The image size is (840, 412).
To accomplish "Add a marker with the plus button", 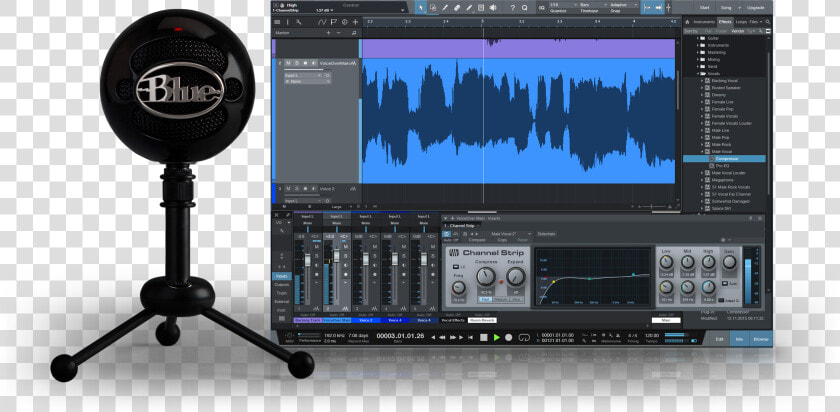I will pos(328,33).
